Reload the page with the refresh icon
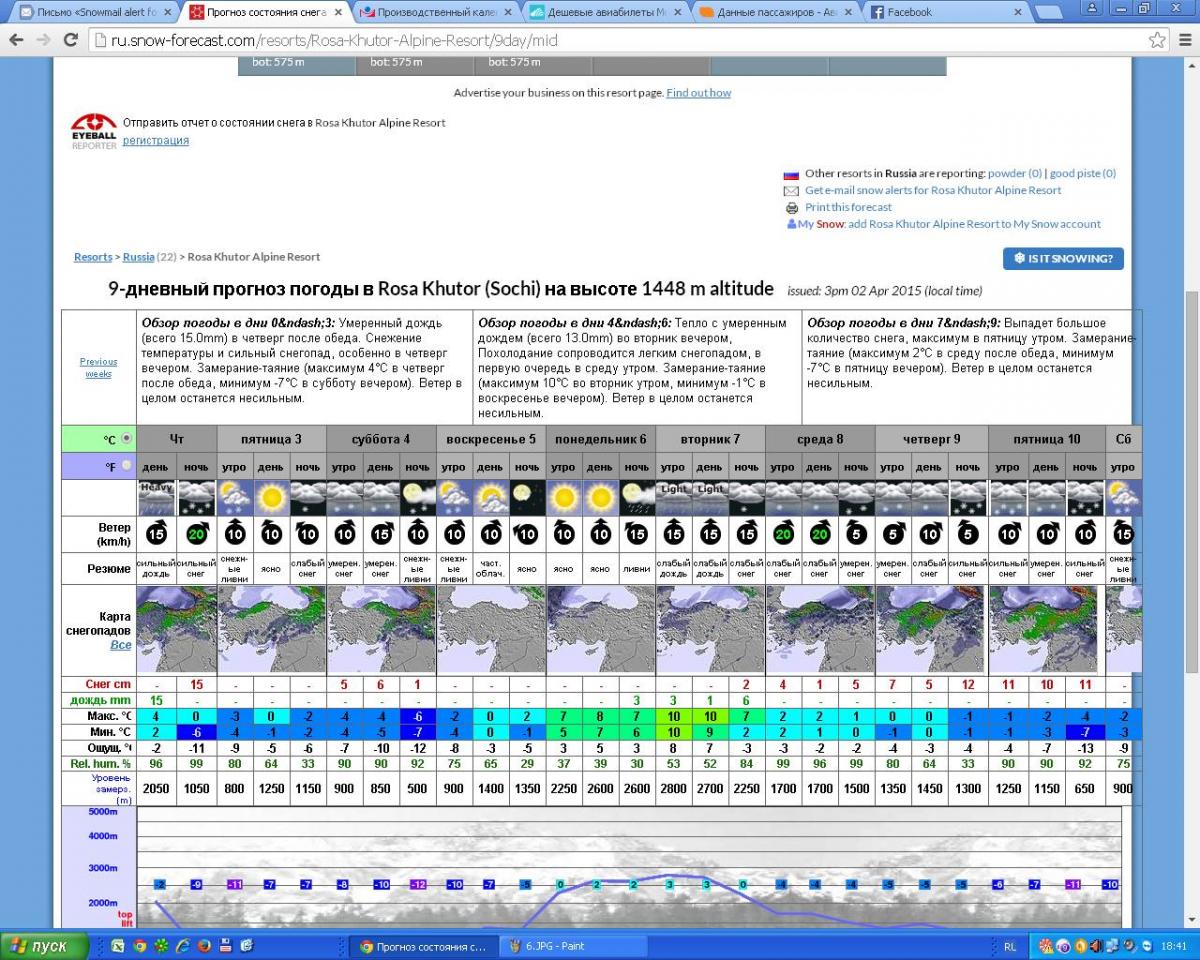The height and width of the screenshot is (960, 1200). (x=70, y=41)
